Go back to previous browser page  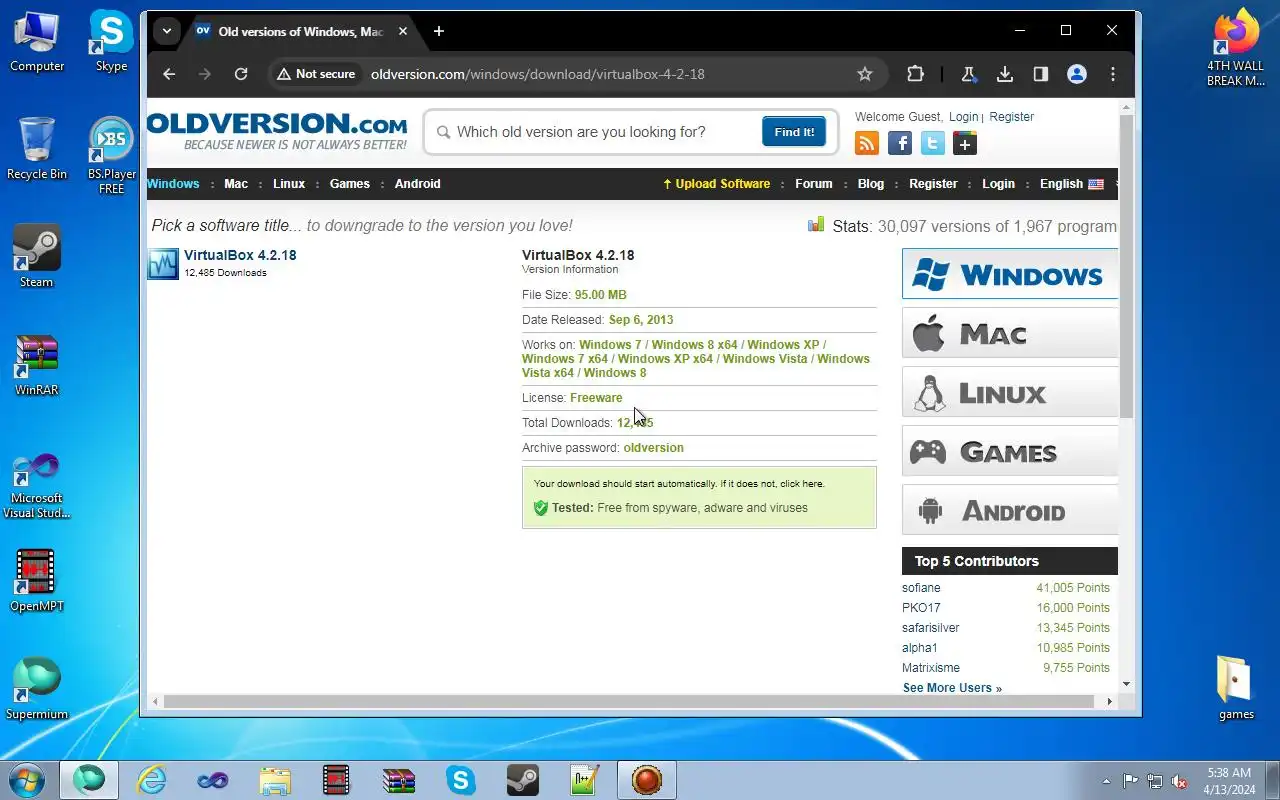(x=169, y=74)
